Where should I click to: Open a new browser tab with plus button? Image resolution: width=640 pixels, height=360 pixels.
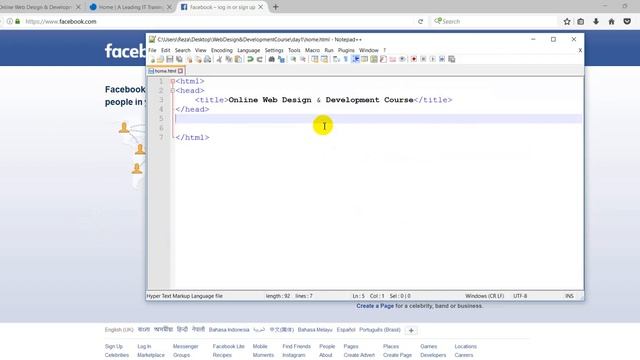coord(276,7)
